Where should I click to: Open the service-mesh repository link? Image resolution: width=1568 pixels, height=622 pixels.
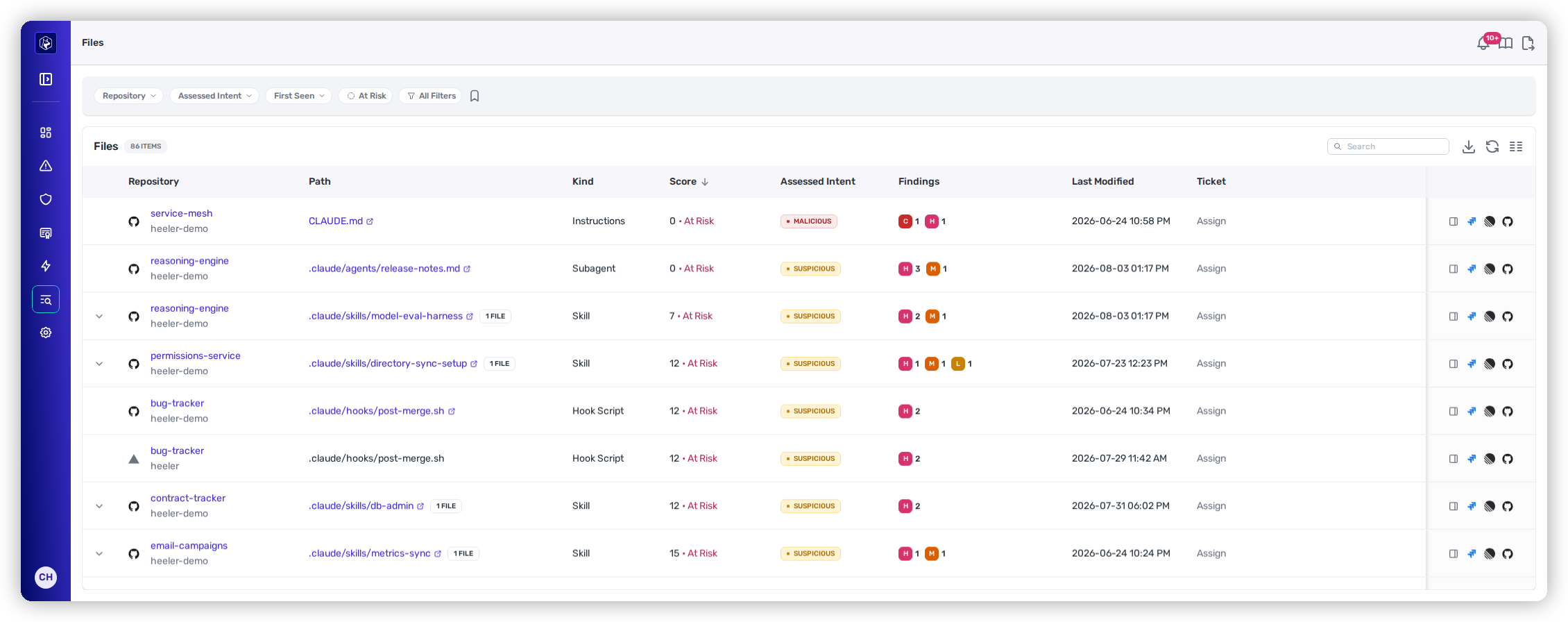pos(182,213)
